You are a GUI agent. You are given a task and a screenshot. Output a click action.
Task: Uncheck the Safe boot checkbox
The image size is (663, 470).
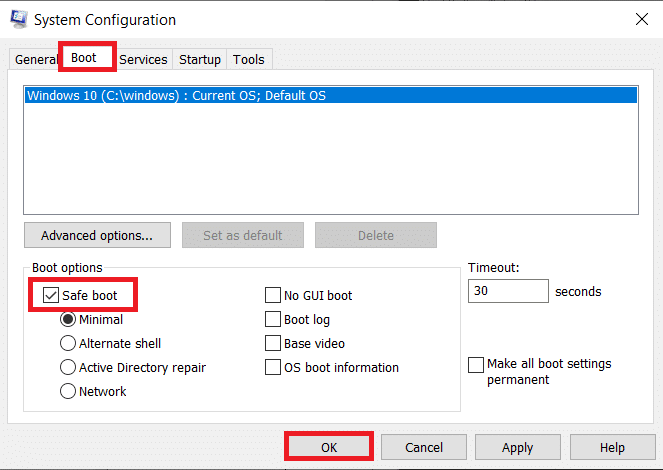pos(51,296)
